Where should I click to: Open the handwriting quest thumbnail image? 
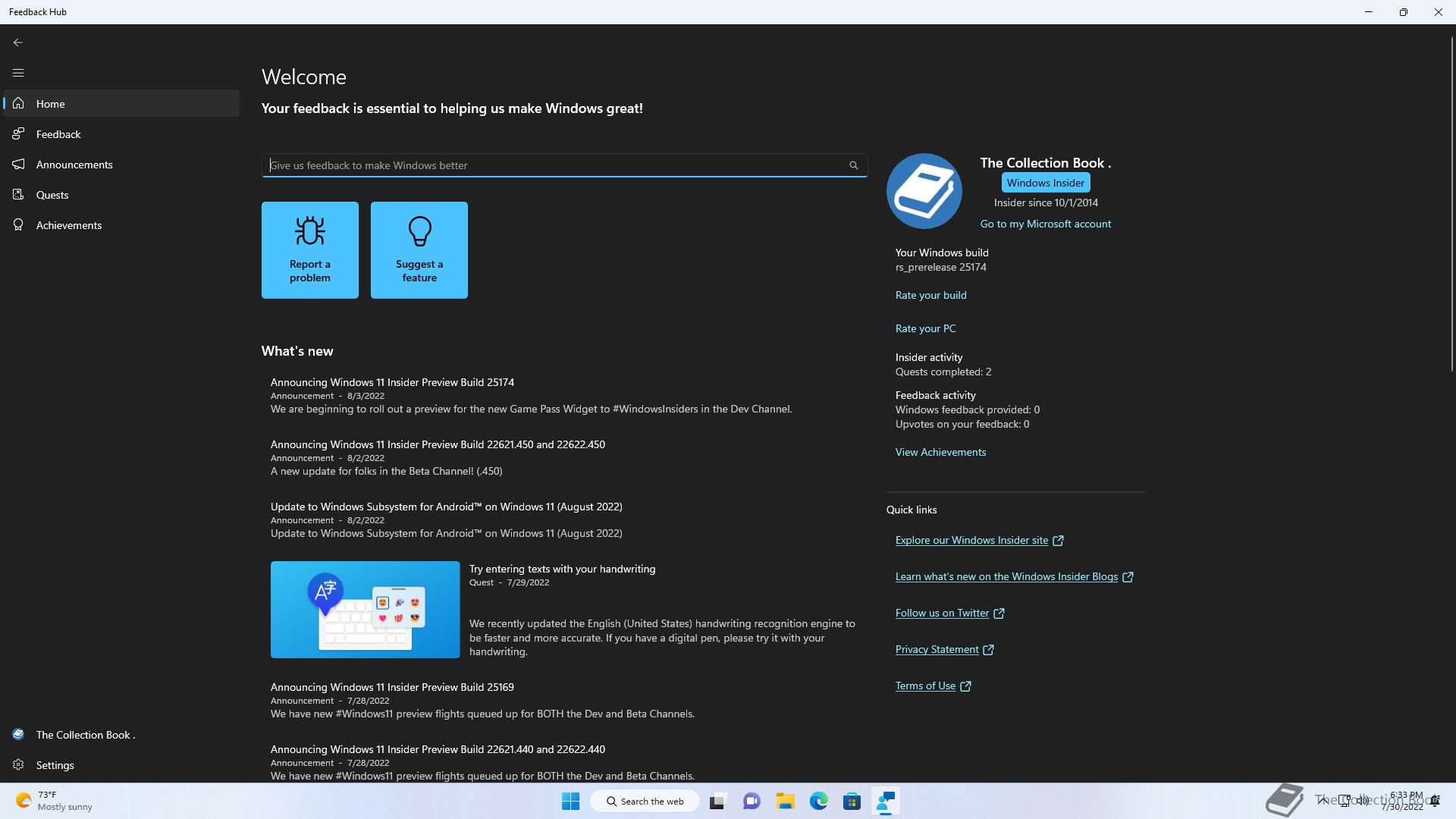[365, 610]
